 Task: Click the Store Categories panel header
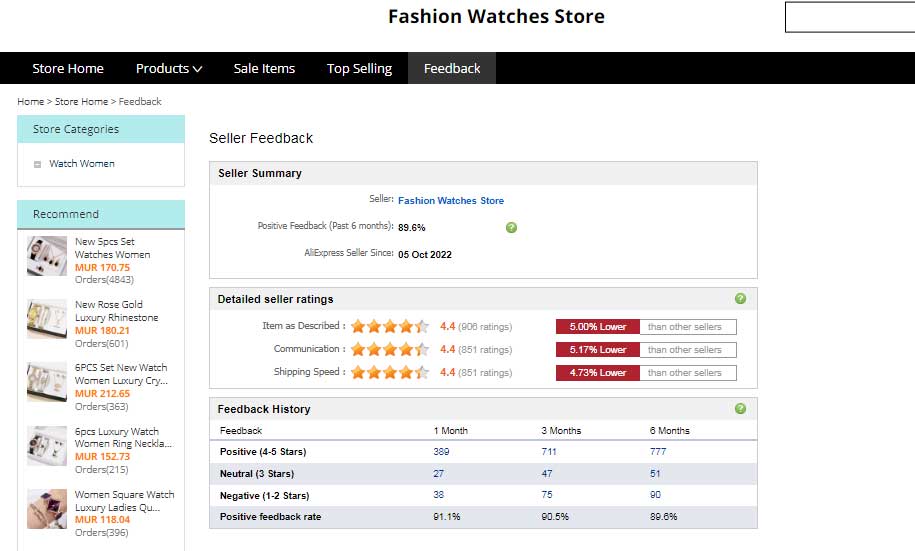click(x=101, y=129)
